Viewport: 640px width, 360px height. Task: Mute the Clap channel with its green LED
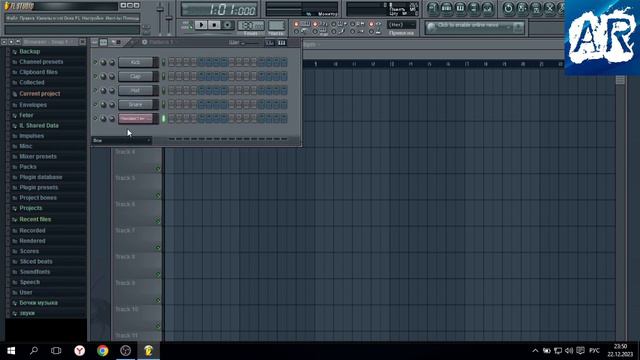pos(96,76)
